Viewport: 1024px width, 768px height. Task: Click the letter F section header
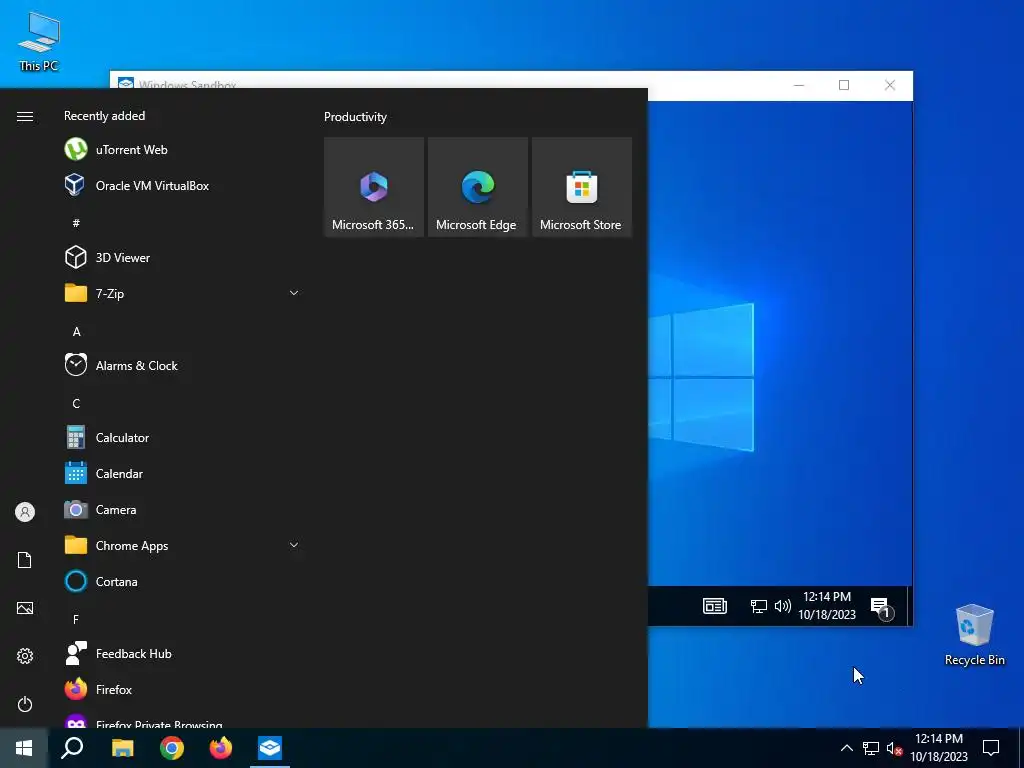click(76, 619)
